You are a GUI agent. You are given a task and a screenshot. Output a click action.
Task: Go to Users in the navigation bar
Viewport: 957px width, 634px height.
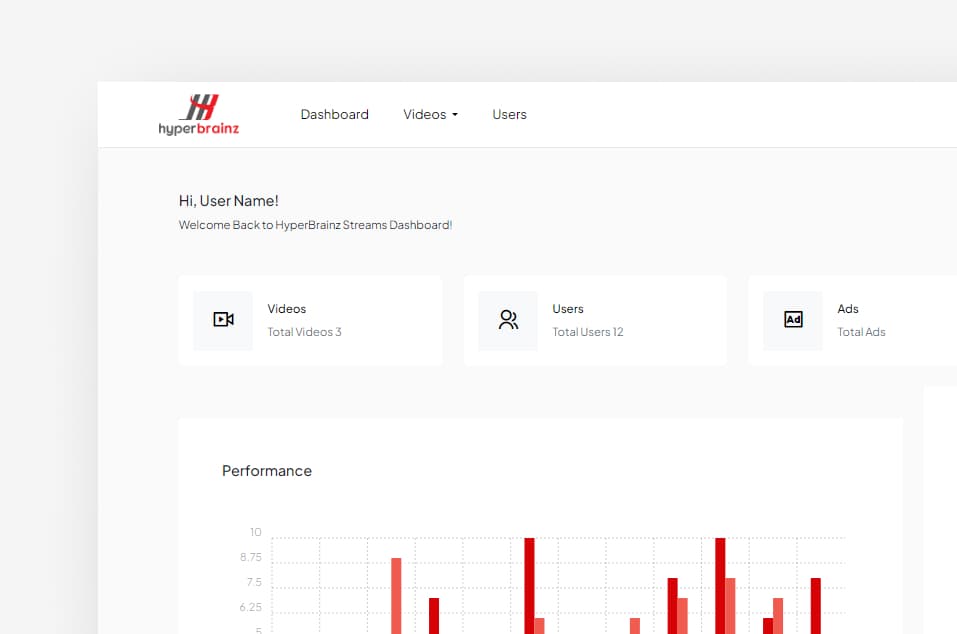click(x=509, y=115)
